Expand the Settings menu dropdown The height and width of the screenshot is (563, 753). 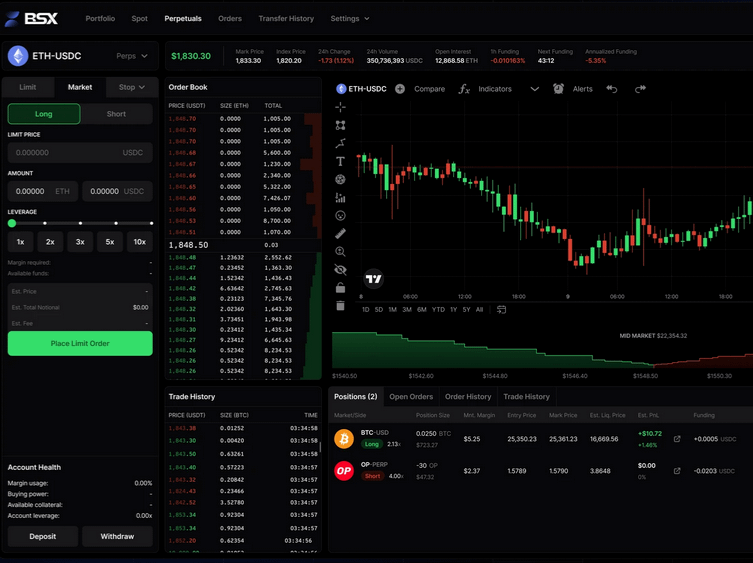pos(350,18)
